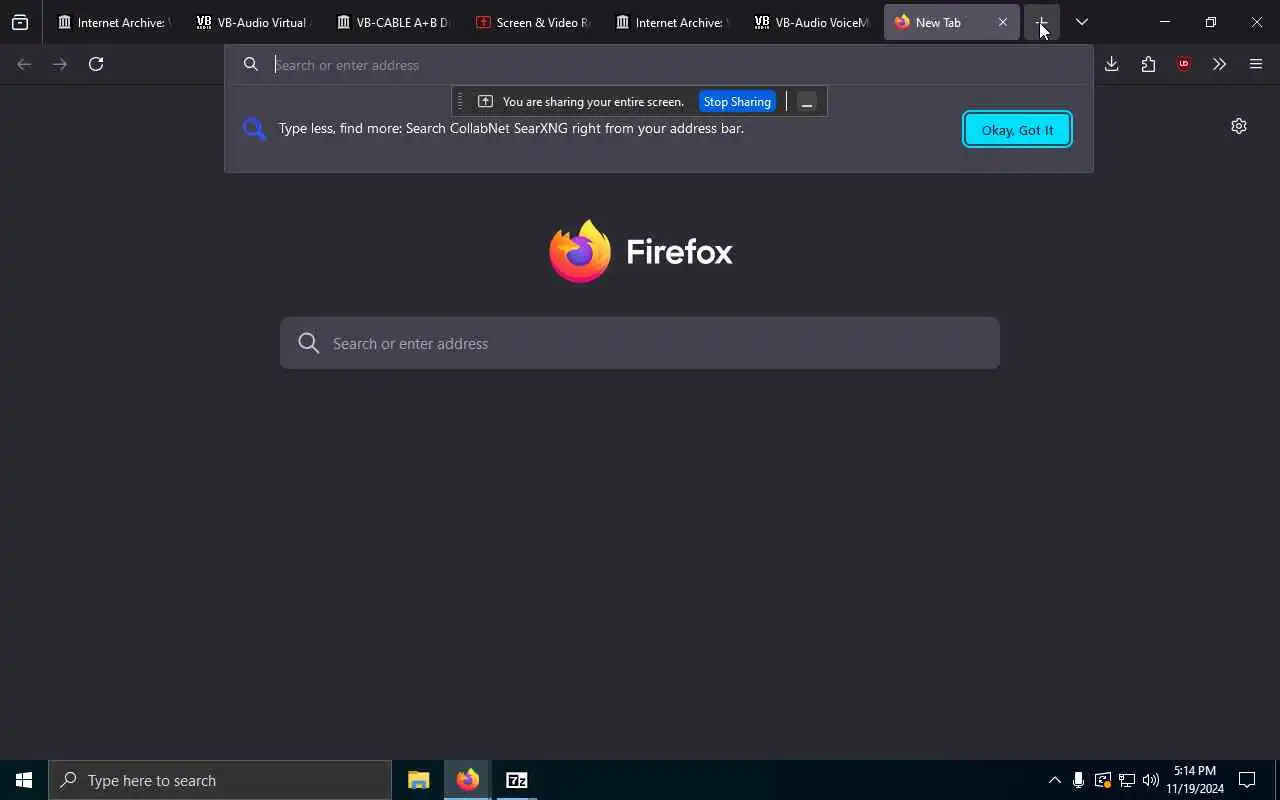Switch to second Internet Archive tab
This screenshot has height=800, width=1280.
tap(672, 22)
